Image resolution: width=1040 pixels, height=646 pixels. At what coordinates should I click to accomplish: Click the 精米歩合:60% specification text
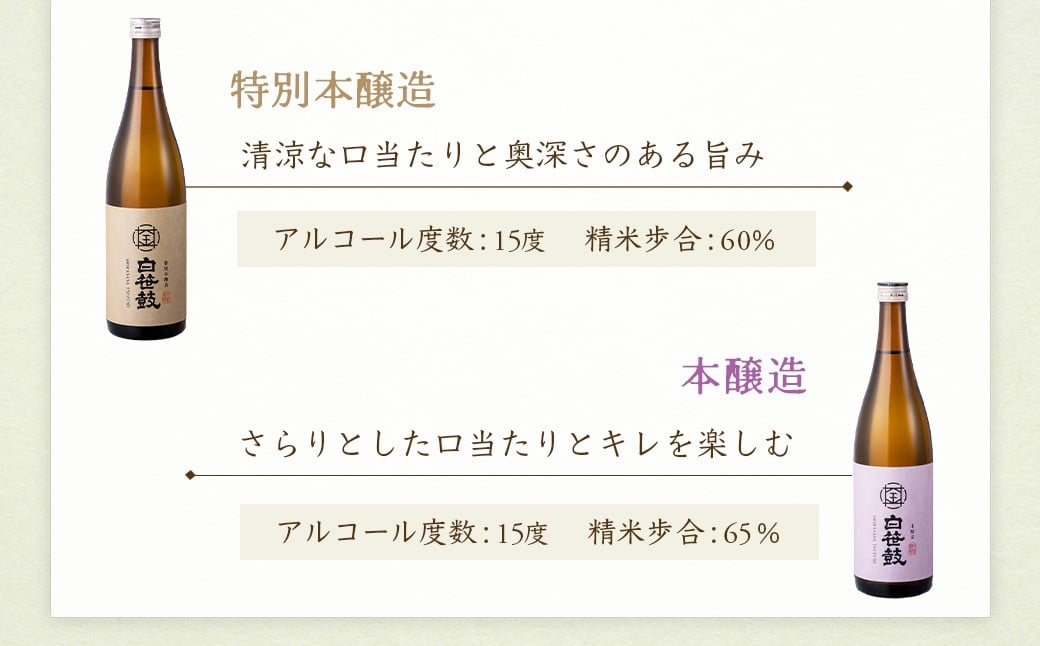[x=680, y=240]
